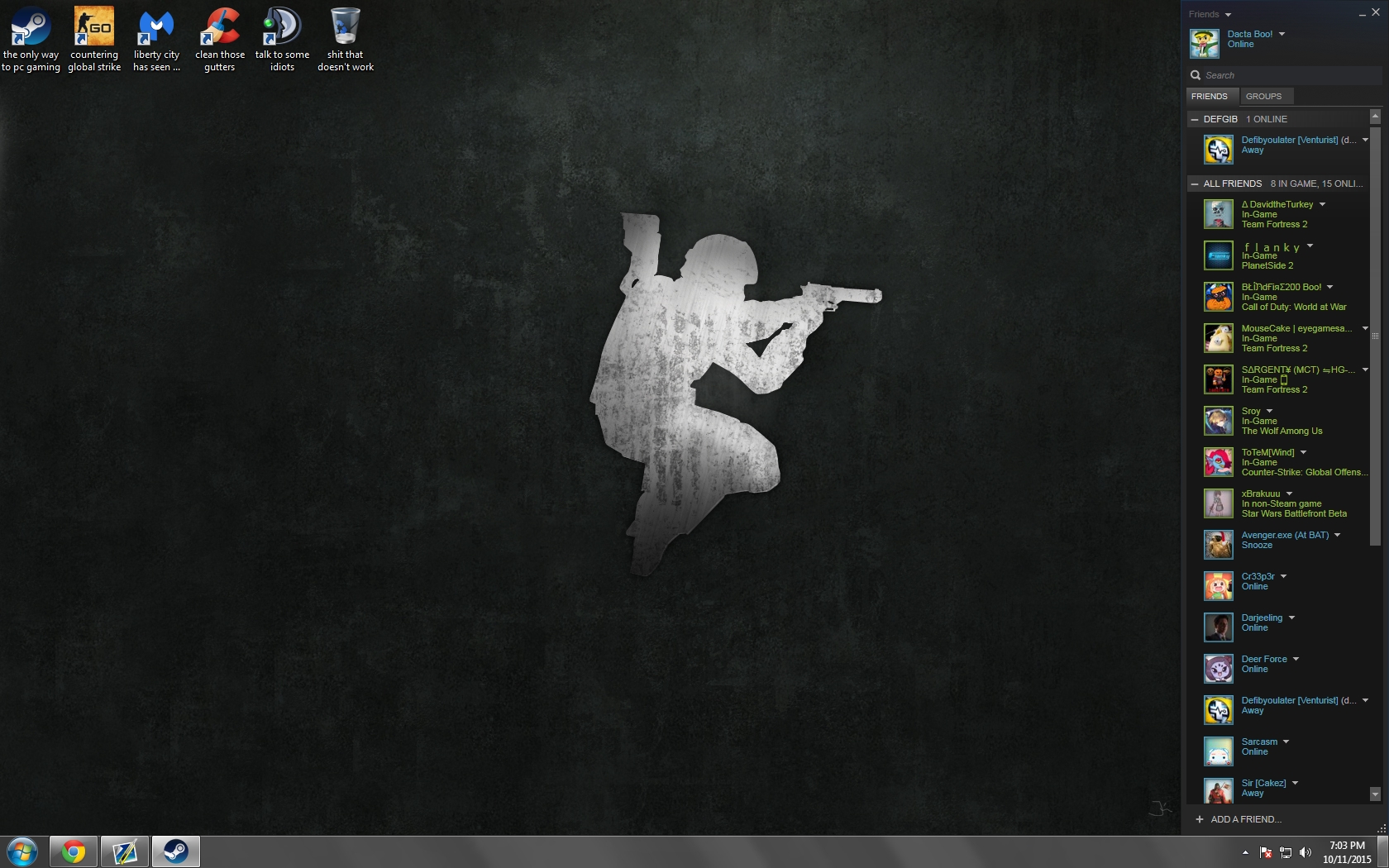Open the Friends title dropdown
Image resolution: width=1389 pixels, height=868 pixels.
pyautogui.click(x=1228, y=15)
